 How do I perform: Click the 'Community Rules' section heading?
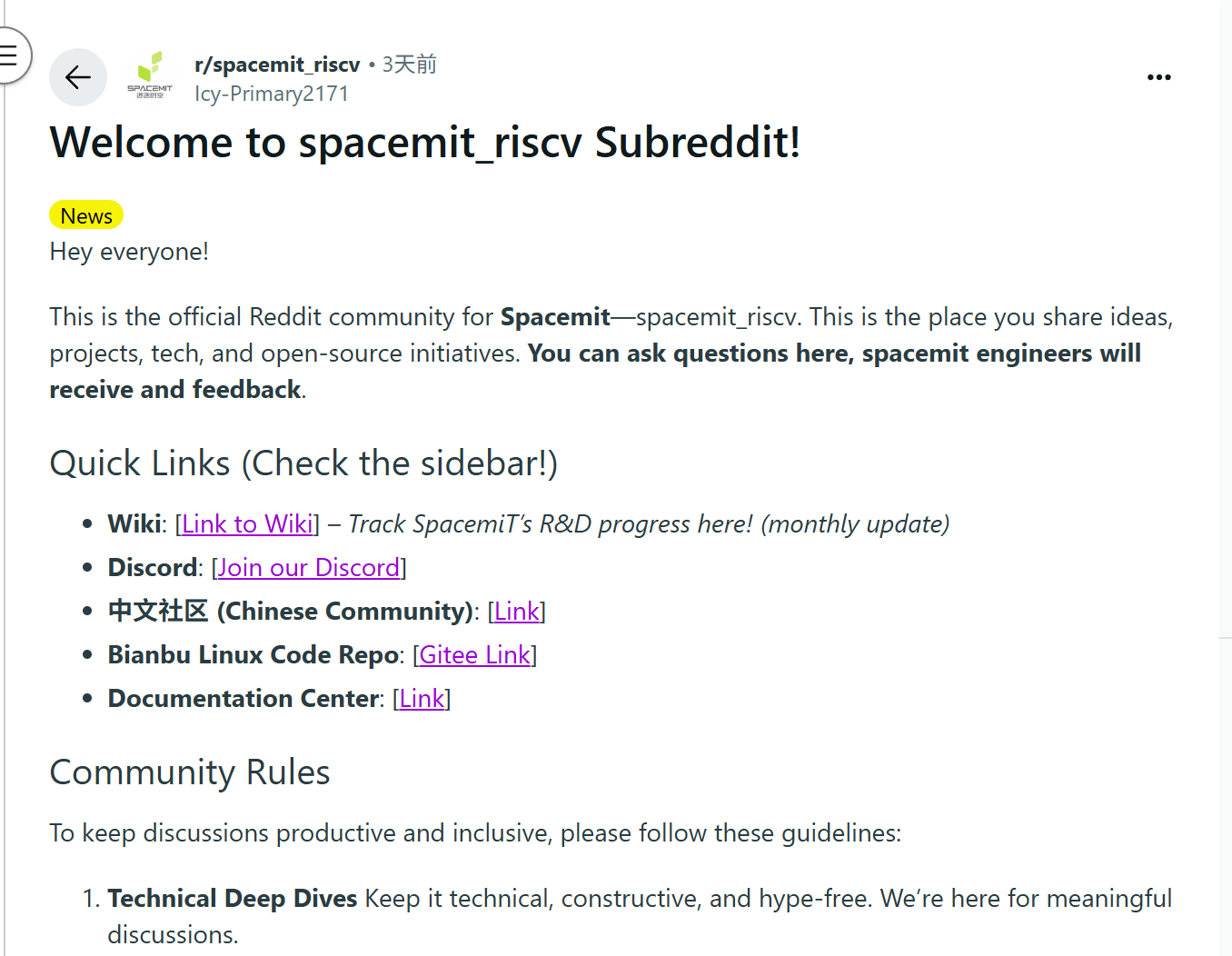190,772
